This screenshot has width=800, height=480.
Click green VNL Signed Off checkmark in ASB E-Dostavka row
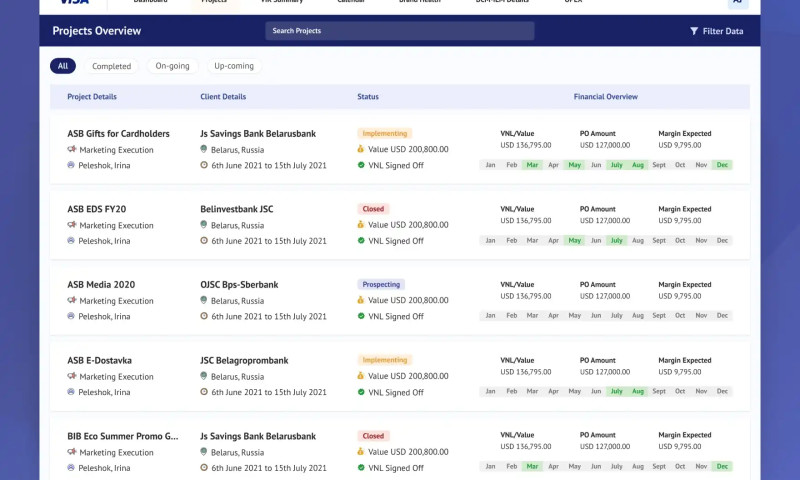tap(361, 392)
